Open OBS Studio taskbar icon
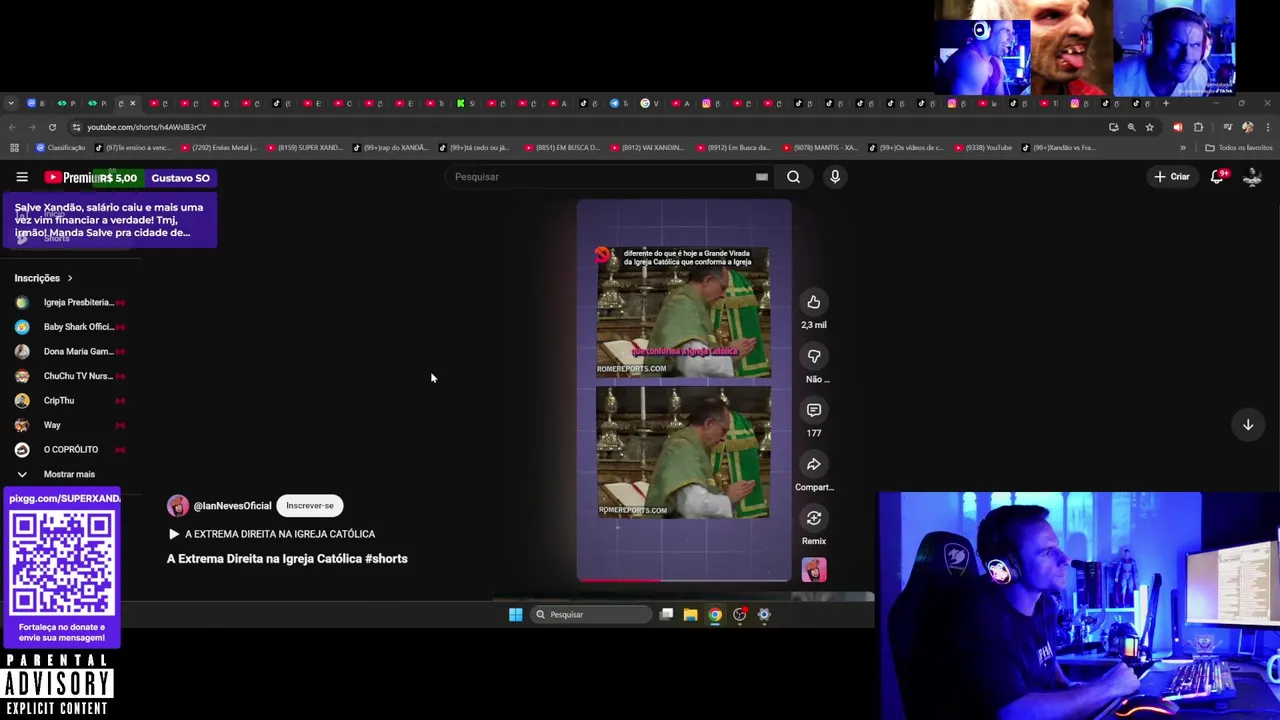Viewport: 1280px width, 720px height. click(x=740, y=614)
